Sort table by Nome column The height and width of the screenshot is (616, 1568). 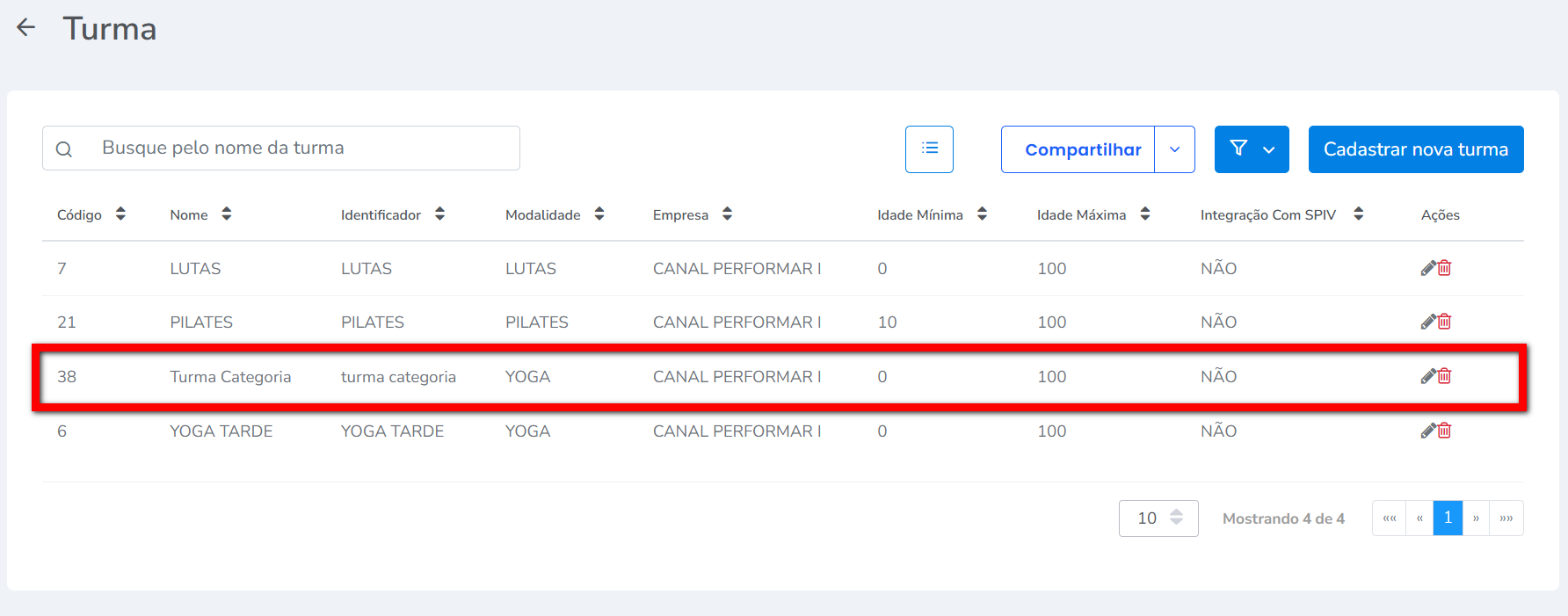[227, 214]
